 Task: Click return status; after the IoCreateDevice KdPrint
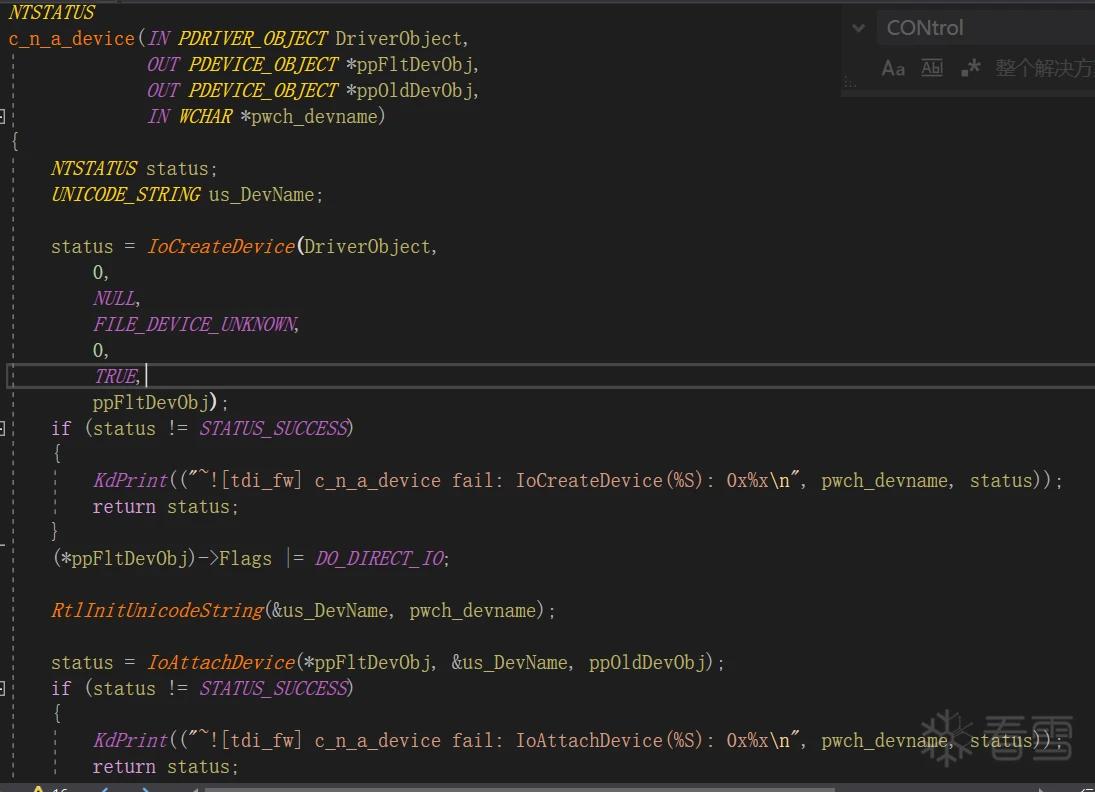tap(166, 506)
